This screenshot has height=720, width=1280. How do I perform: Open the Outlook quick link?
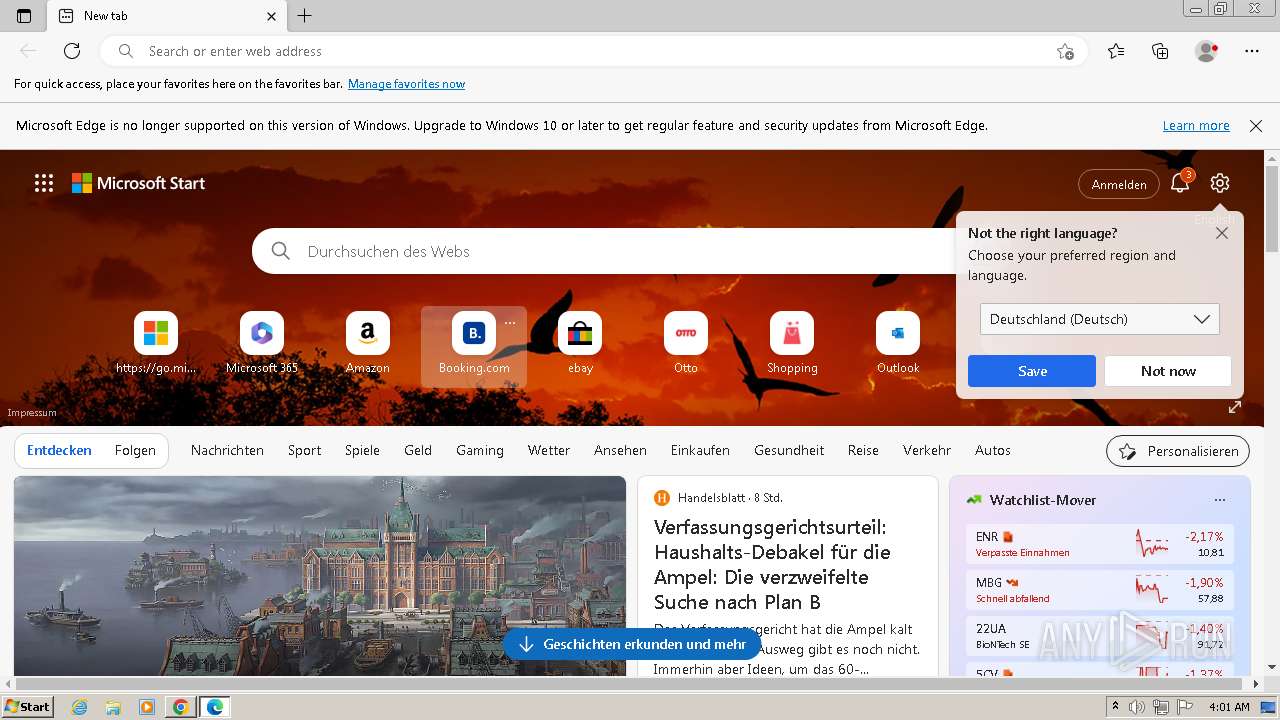pyautogui.click(x=898, y=343)
